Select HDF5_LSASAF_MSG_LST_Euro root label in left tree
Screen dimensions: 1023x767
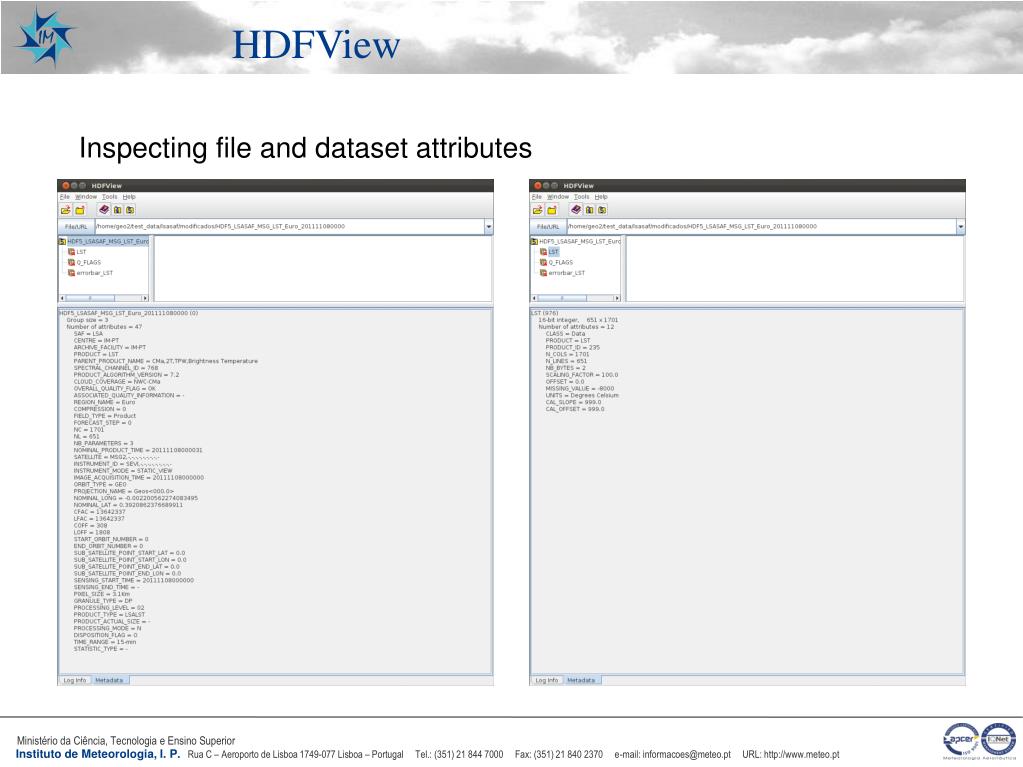tap(108, 241)
